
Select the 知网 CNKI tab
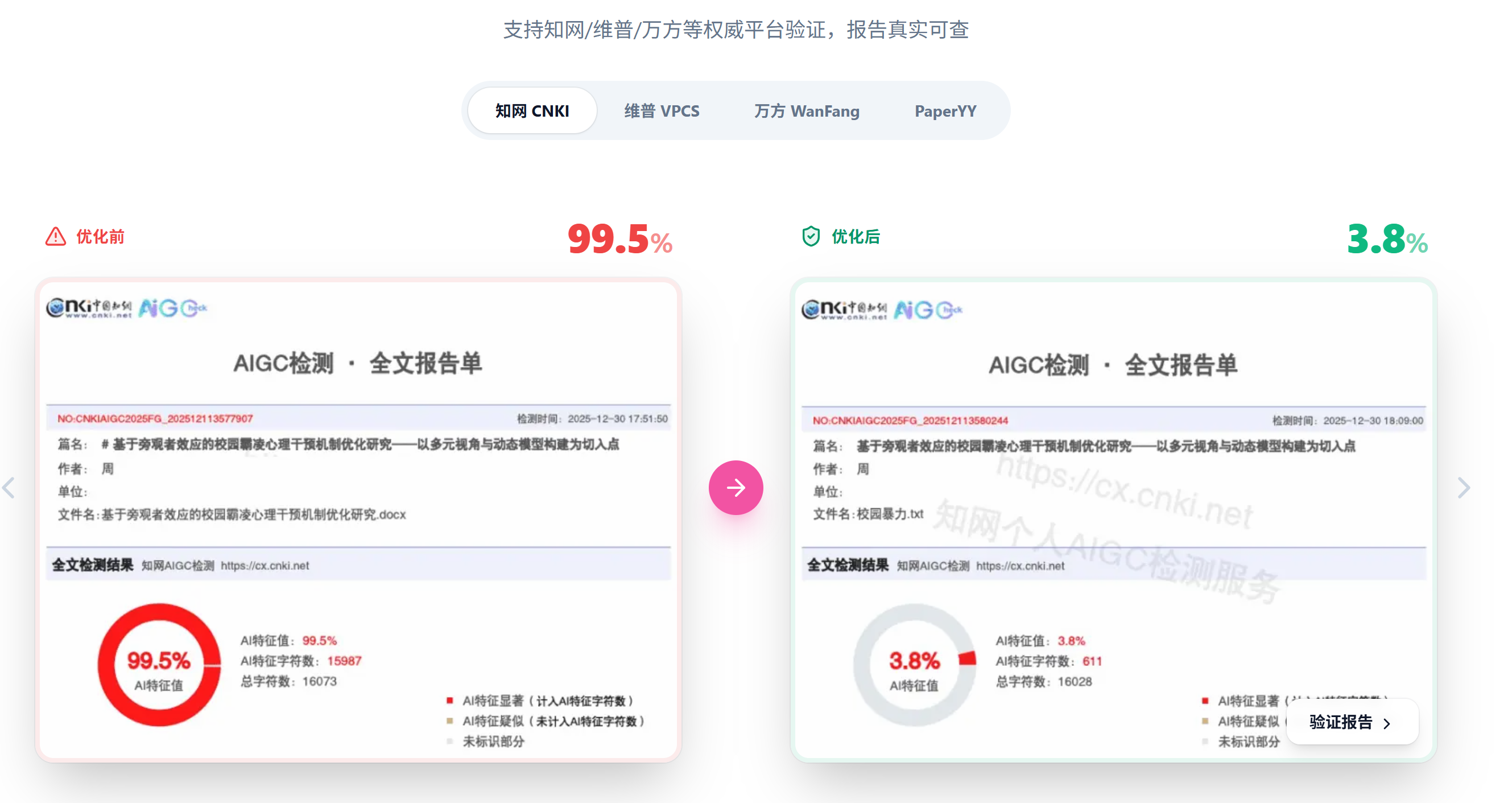[x=532, y=110]
